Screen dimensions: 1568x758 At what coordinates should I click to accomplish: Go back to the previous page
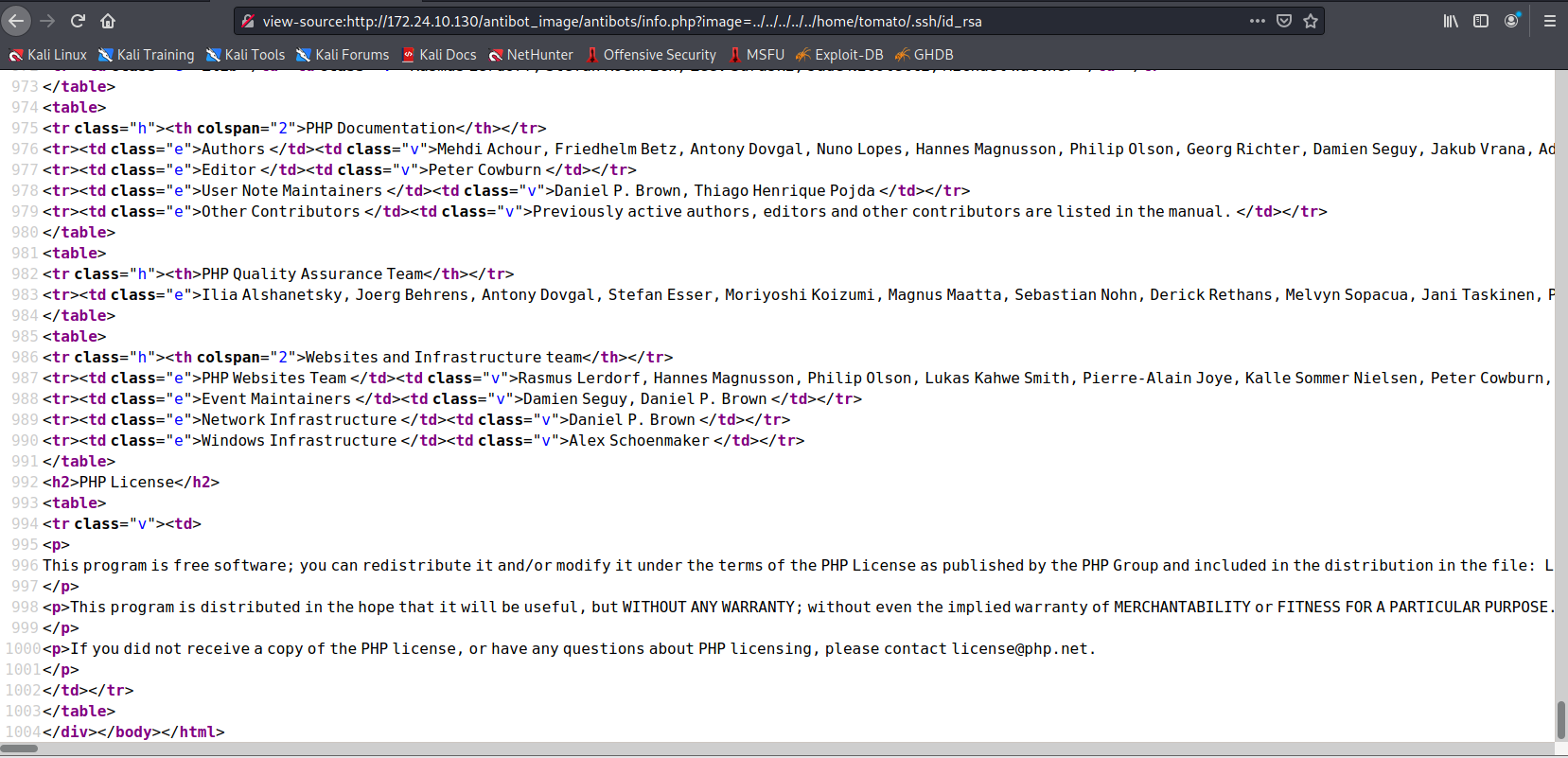coord(17,21)
